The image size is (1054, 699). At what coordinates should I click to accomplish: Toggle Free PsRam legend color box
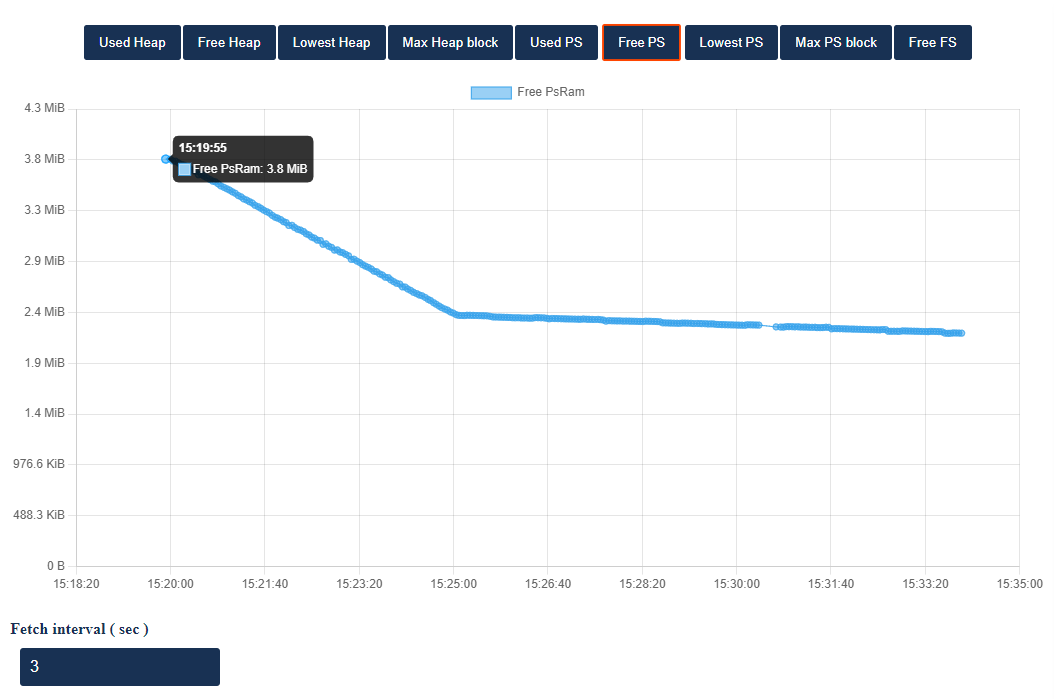click(491, 93)
